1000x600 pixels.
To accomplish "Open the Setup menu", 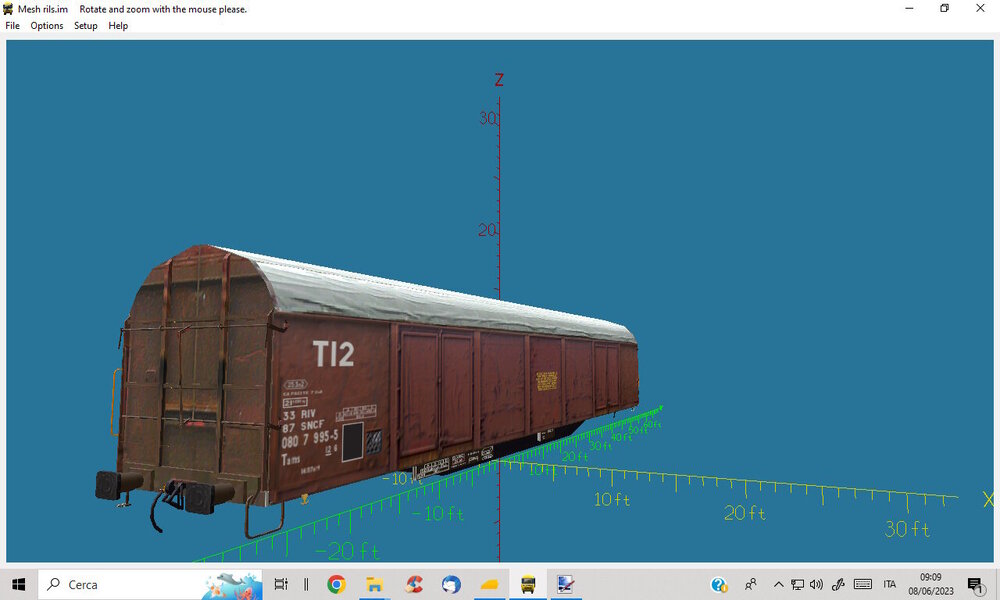I will click(x=85, y=26).
